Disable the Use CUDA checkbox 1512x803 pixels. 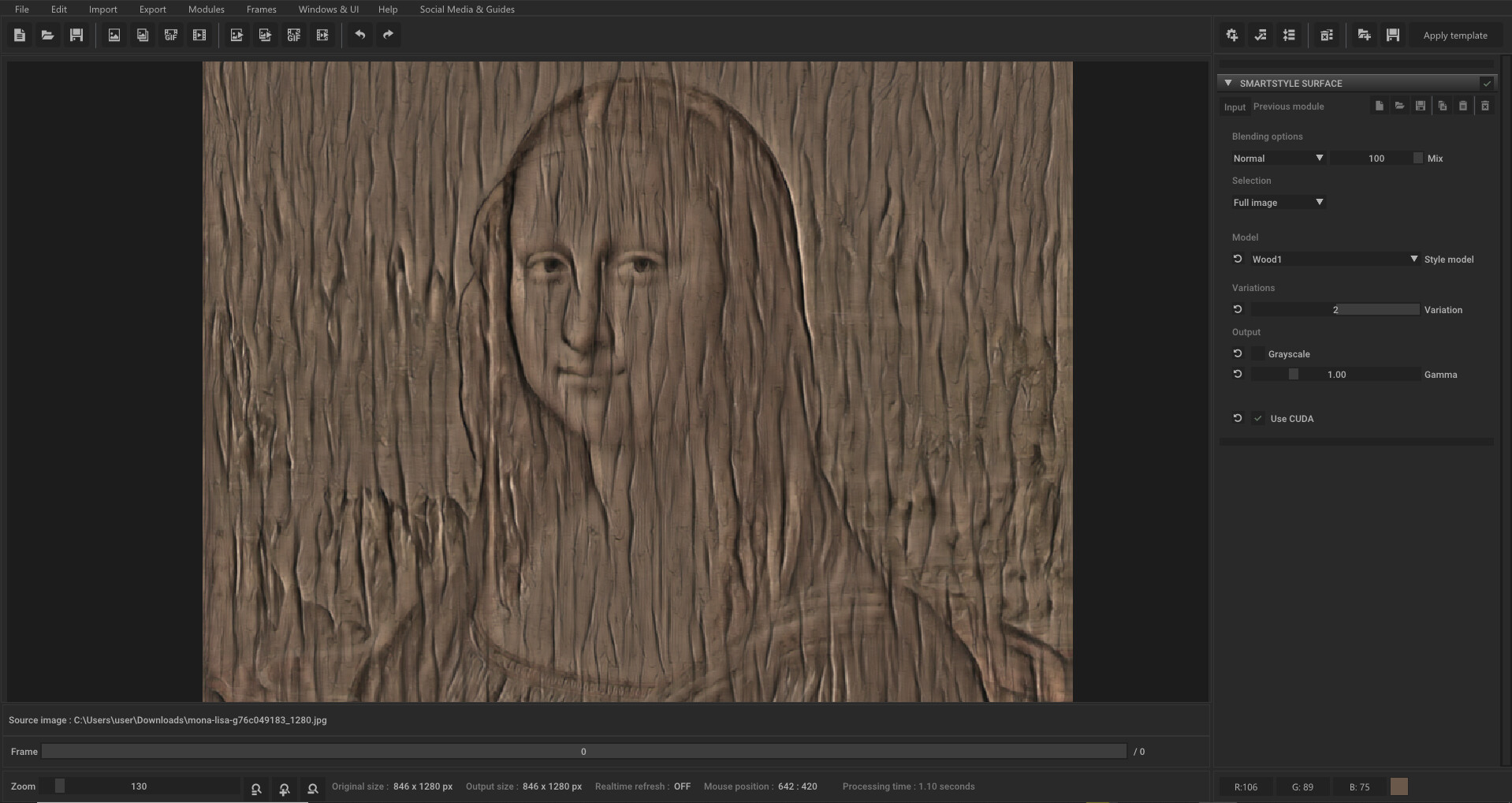1258,419
